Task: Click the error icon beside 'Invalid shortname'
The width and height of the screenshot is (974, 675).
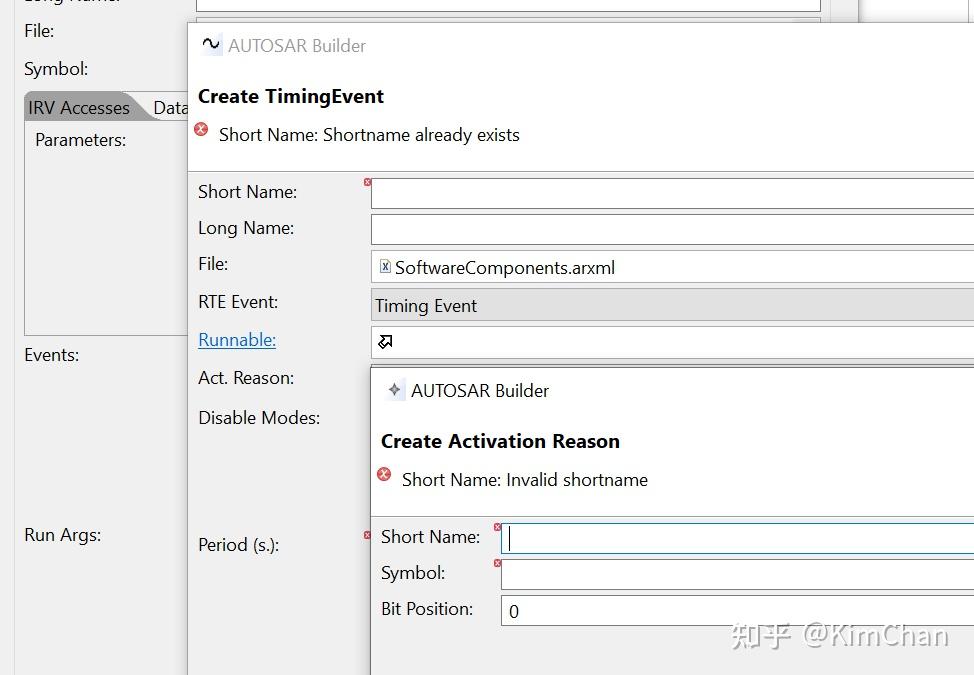Action: [x=384, y=475]
